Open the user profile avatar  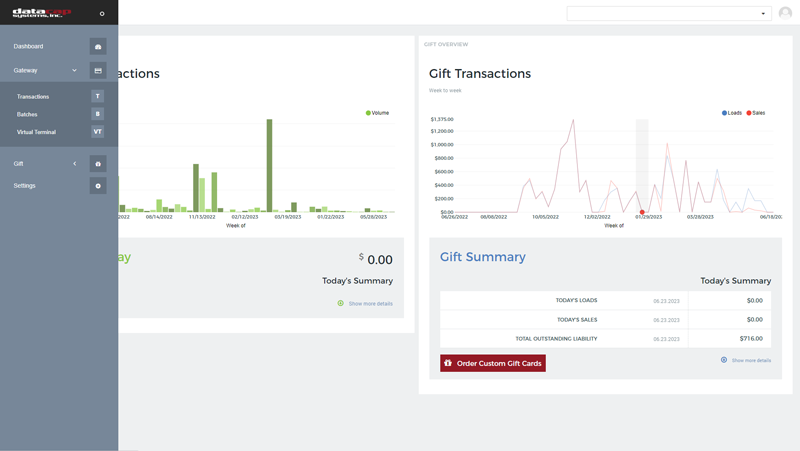(x=785, y=13)
